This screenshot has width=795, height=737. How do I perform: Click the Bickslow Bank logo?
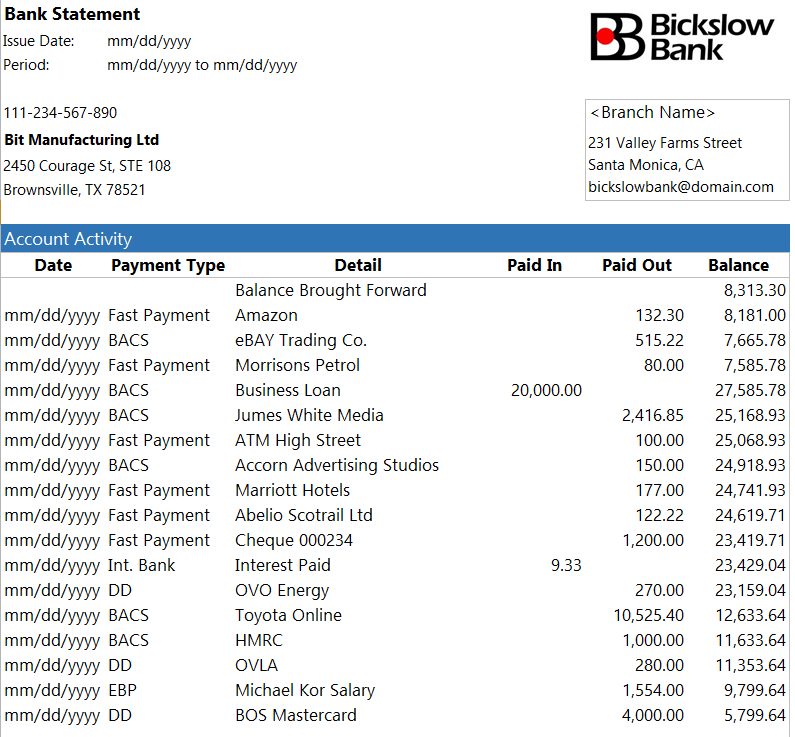682,36
